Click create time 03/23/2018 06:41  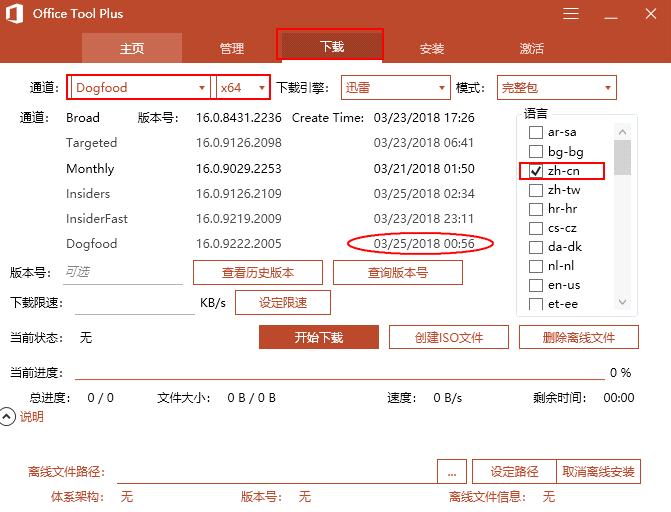pyautogui.click(x=424, y=143)
